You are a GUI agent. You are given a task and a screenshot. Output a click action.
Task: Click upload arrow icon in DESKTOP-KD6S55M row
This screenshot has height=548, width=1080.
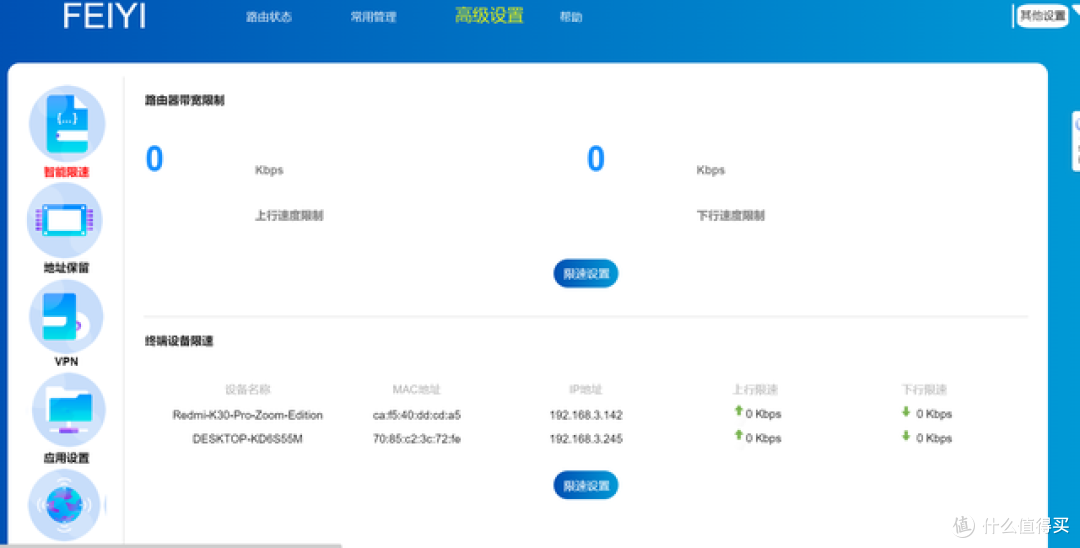(738, 435)
